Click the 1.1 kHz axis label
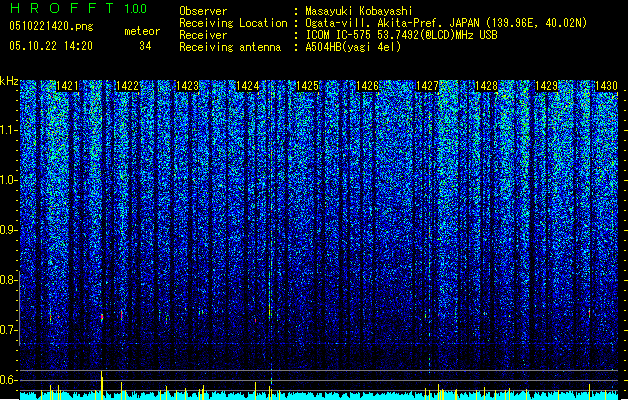Viewport: 629px width, 400px height. tap(8, 130)
